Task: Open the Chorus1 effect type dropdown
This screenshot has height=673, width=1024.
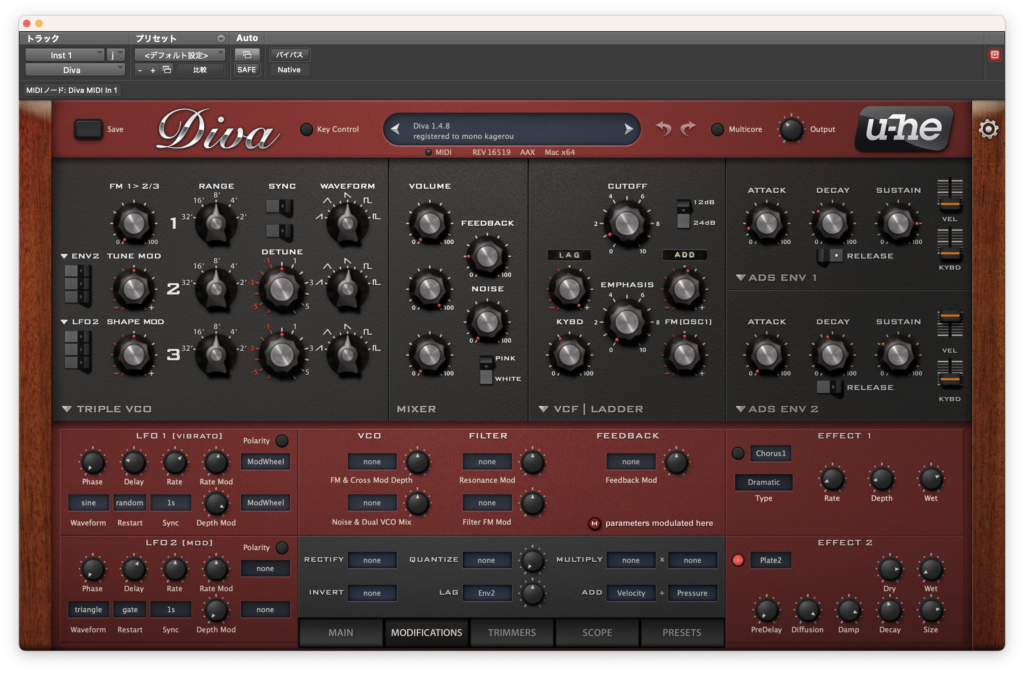Action: 771,453
